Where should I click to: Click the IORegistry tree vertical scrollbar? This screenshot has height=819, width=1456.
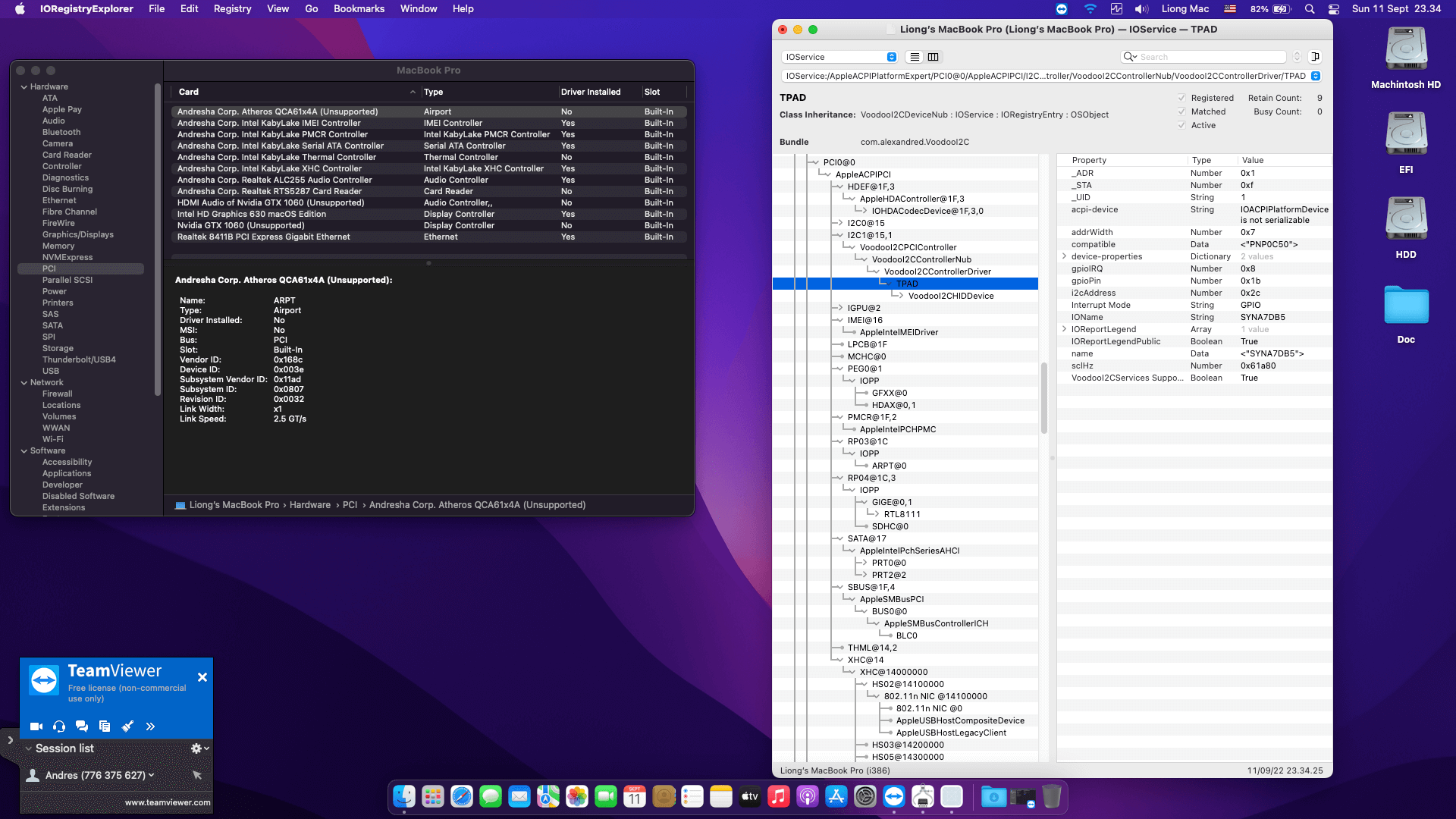pyautogui.click(x=1043, y=397)
